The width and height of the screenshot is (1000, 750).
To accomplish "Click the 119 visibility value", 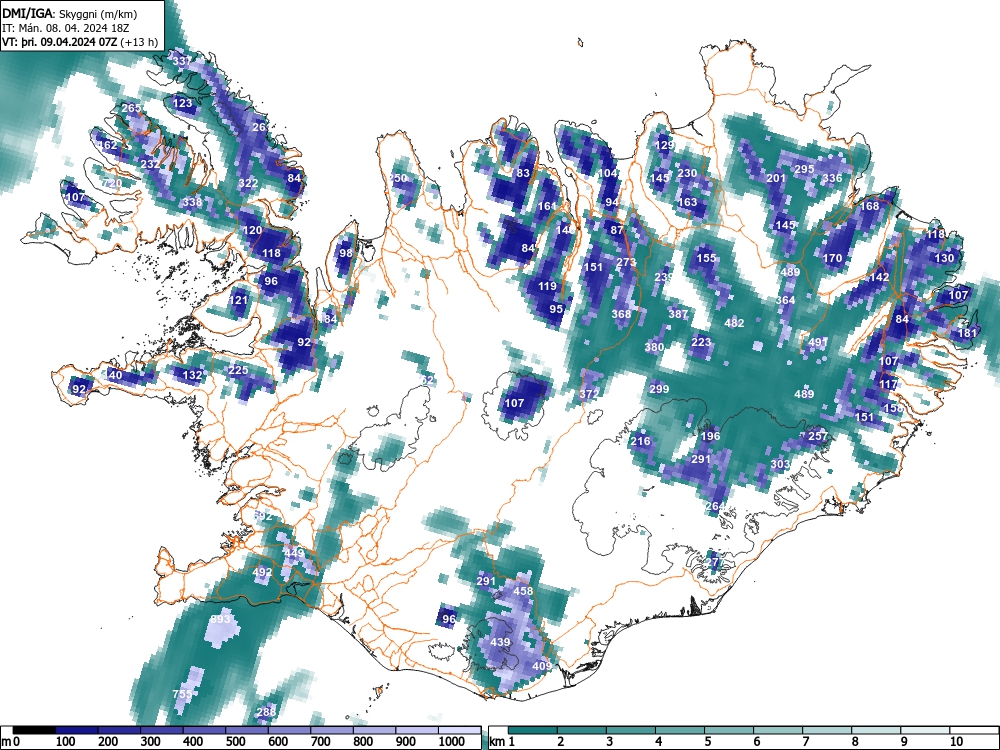I will coord(547,286).
